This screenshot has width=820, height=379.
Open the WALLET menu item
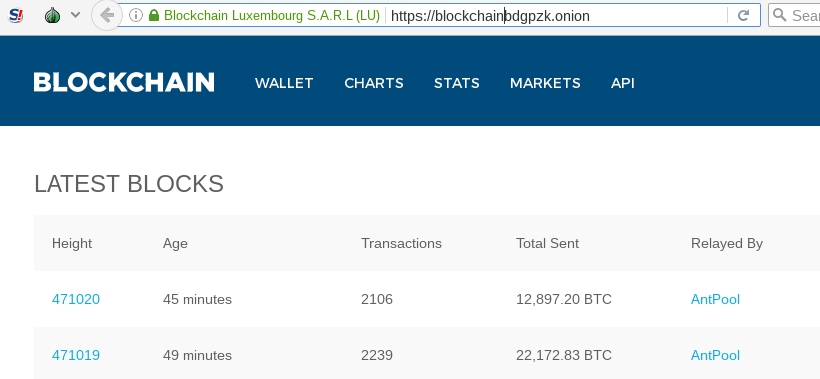(x=284, y=83)
